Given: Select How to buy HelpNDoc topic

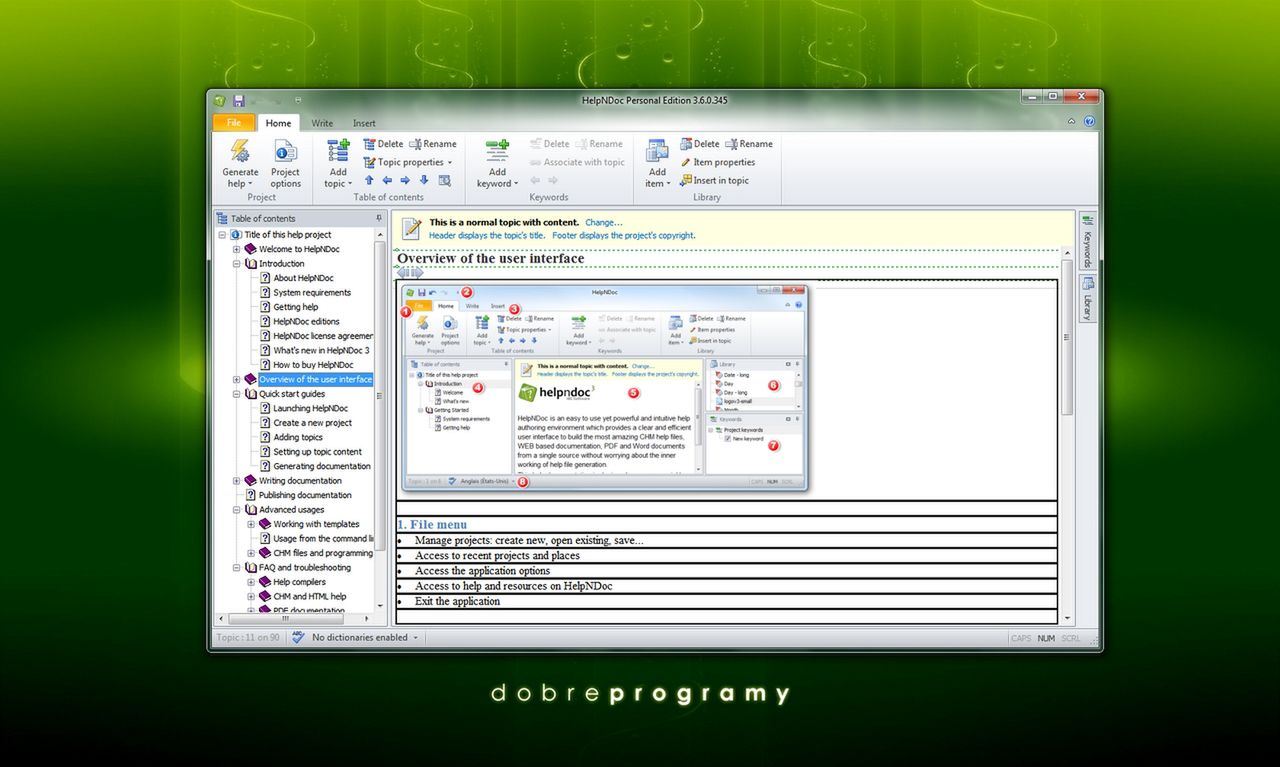Looking at the screenshot, I should pos(313,365).
